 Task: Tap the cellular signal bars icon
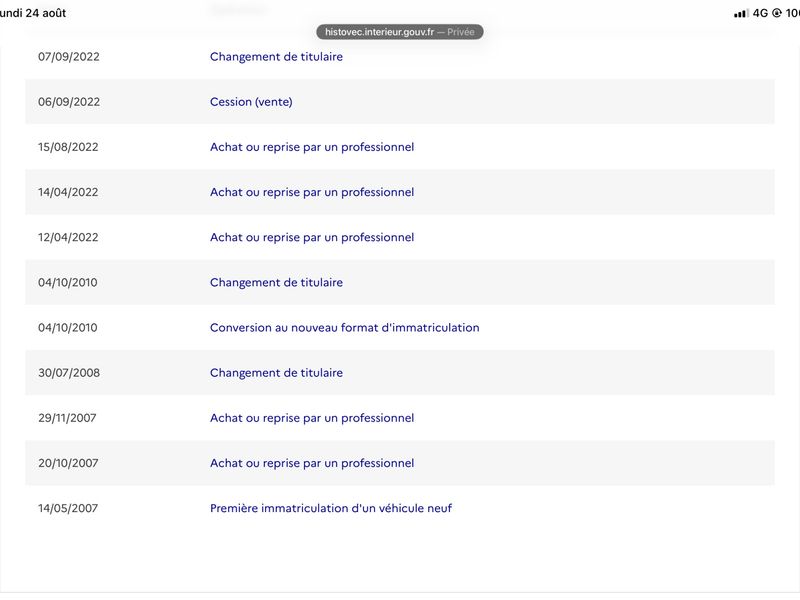pyautogui.click(x=741, y=13)
